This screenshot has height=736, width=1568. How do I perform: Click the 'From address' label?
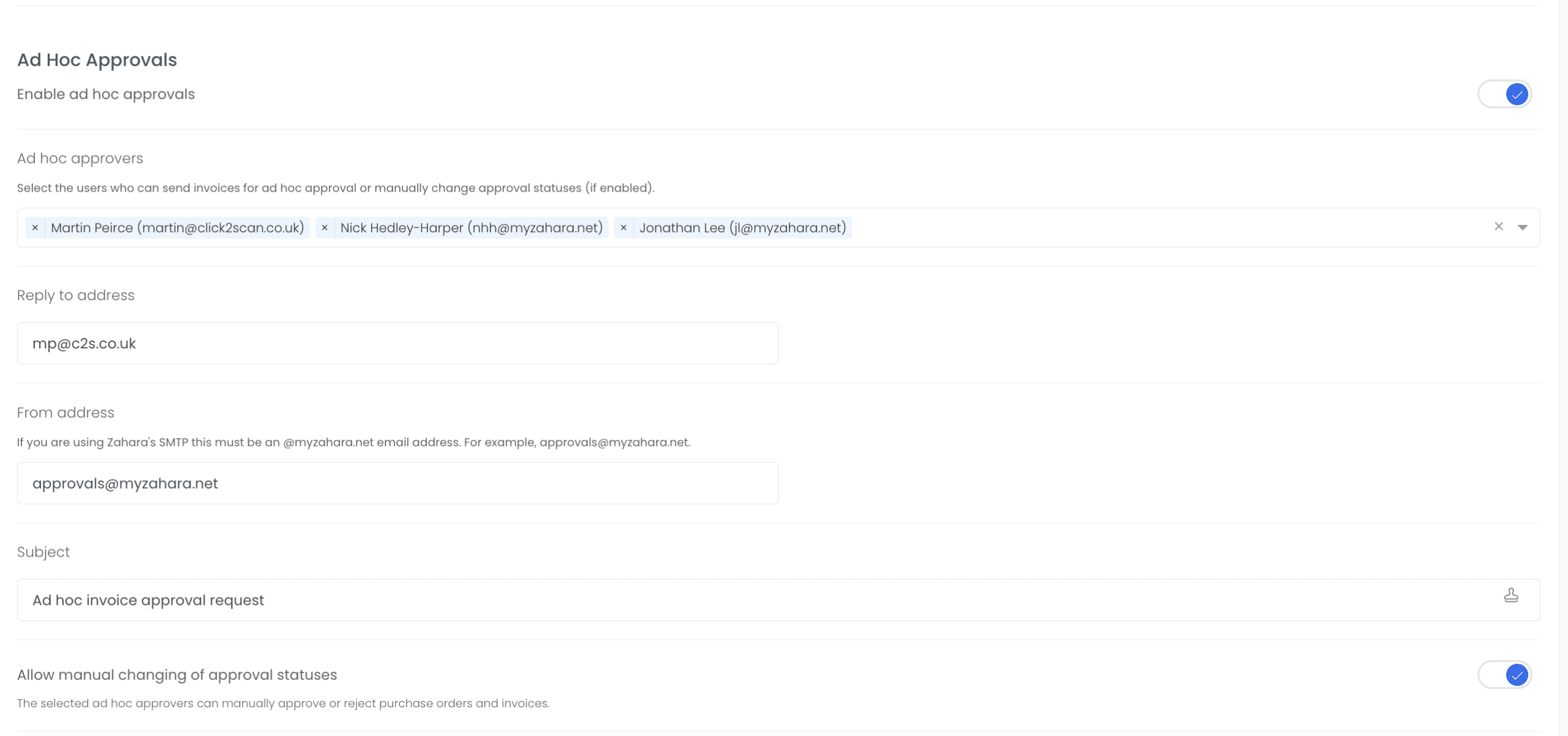click(66, 413)
